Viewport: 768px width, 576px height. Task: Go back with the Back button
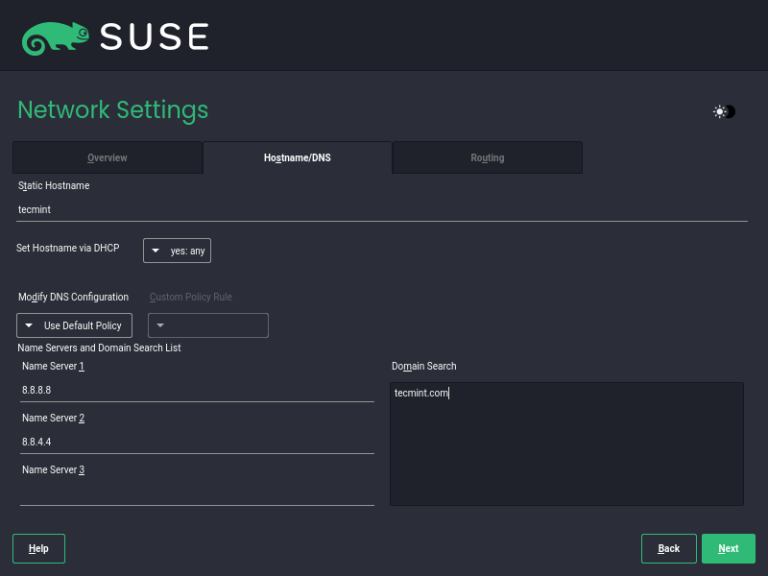click(668, 548)
